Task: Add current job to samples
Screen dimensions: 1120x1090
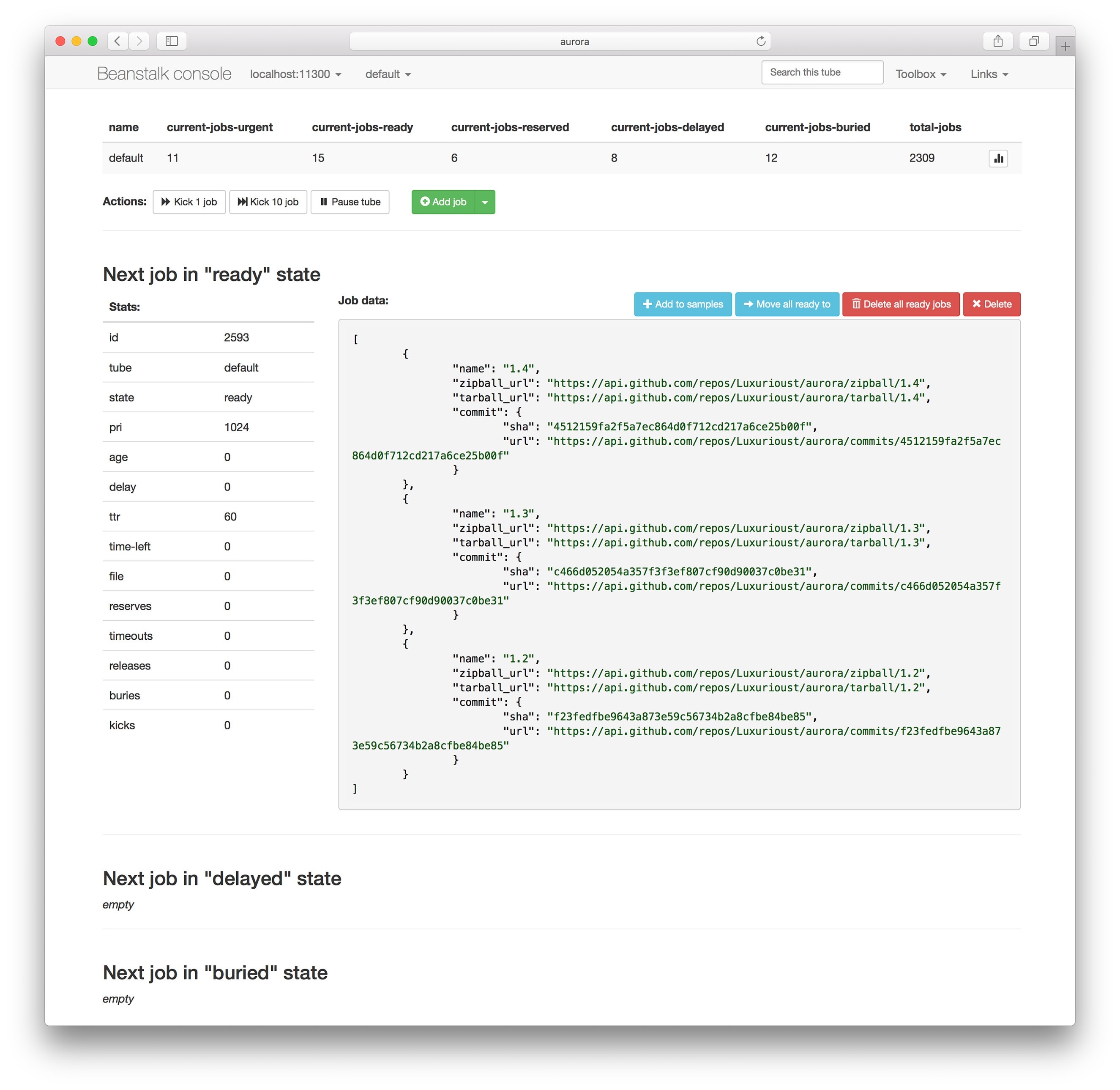Action: tap(683, 304)
